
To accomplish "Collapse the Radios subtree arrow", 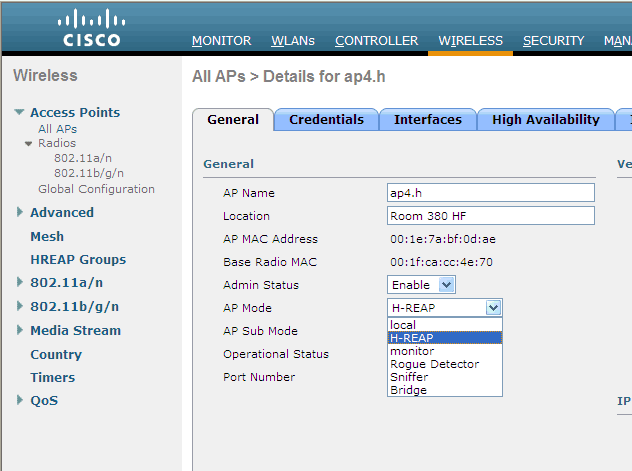I will [28, 143].
